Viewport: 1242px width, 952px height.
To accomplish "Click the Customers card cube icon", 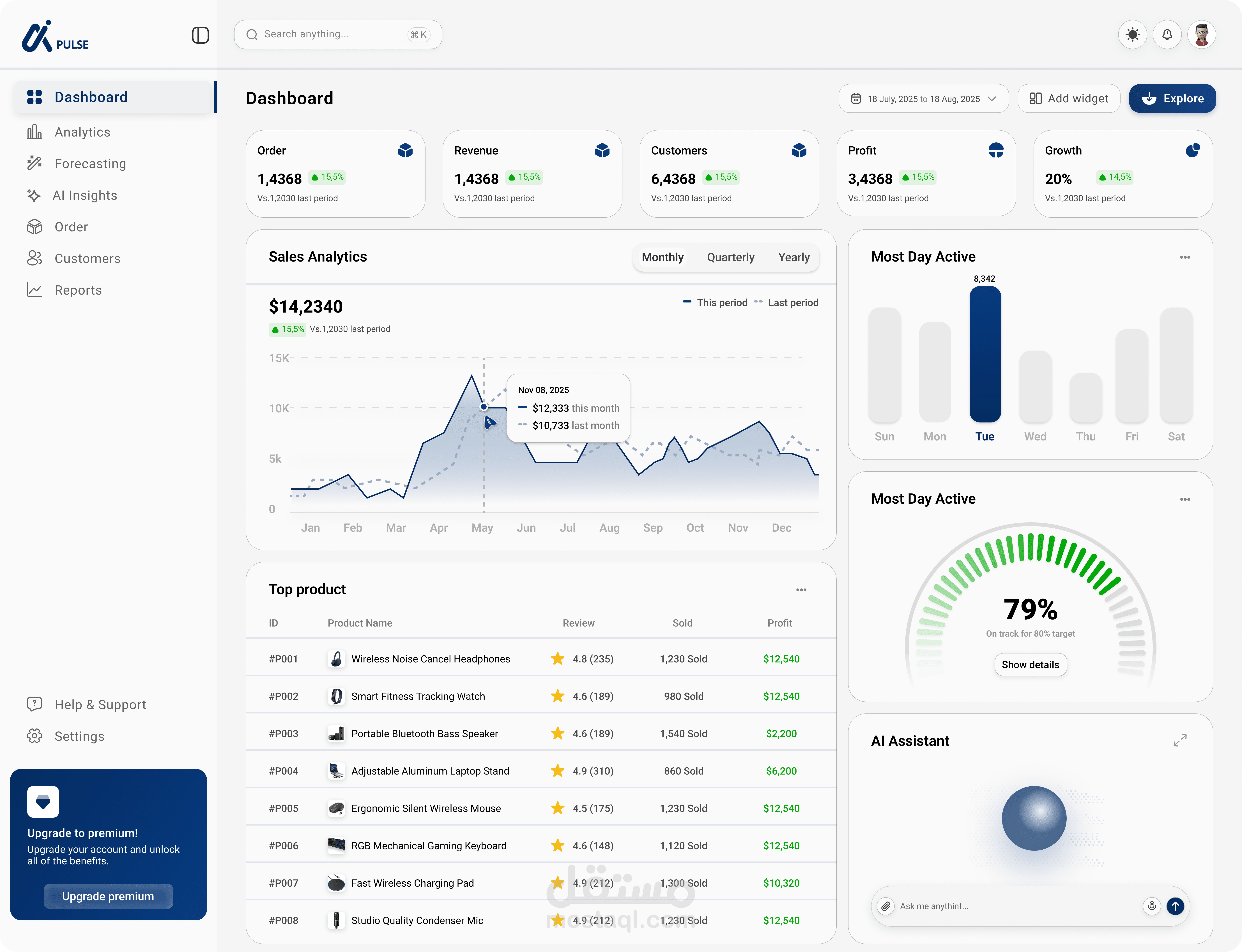I will point(799,150).
